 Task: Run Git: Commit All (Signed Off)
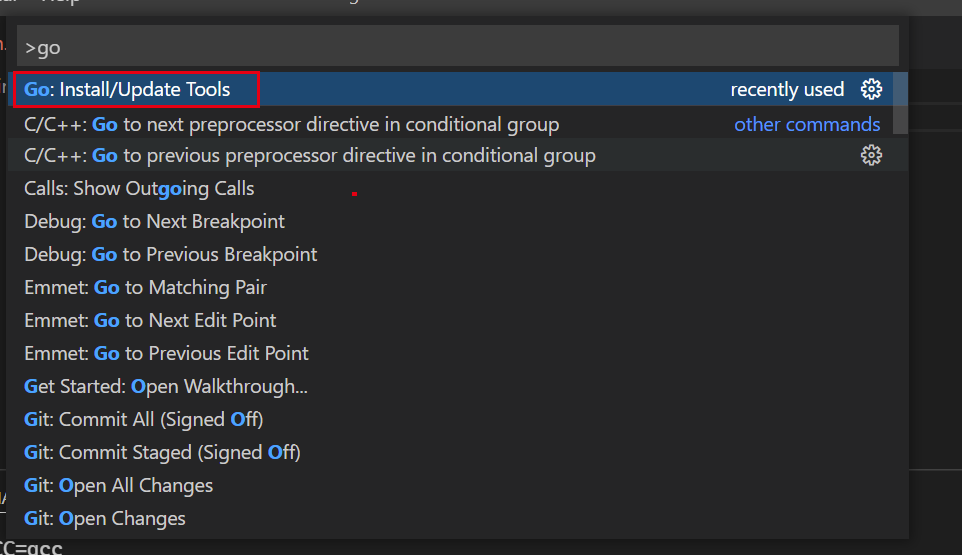point(143,420)
